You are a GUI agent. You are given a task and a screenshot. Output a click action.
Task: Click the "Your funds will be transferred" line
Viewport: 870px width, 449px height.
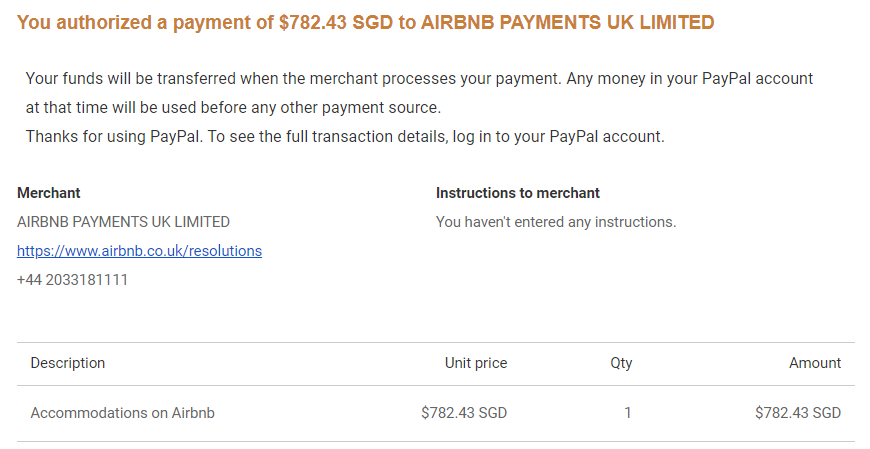[x=419, y=79]
